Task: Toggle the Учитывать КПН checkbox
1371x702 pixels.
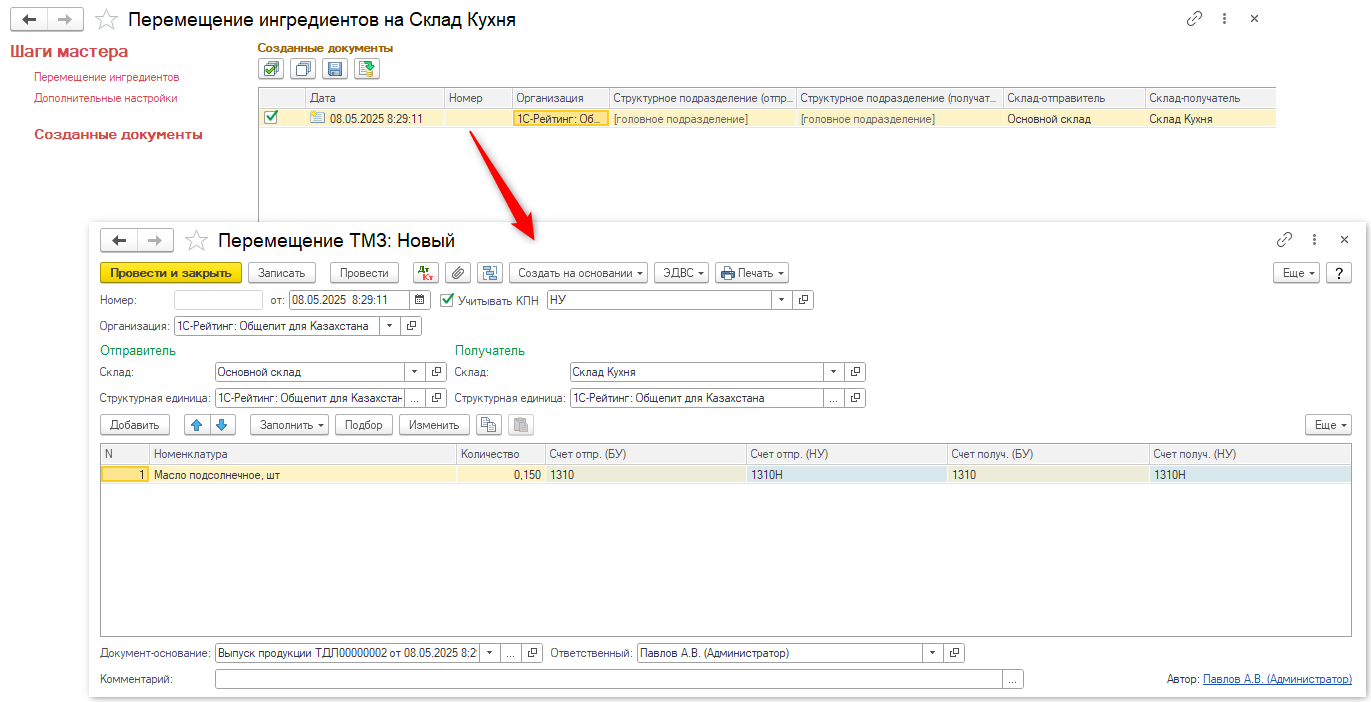Action: click(x=447, y=300)
